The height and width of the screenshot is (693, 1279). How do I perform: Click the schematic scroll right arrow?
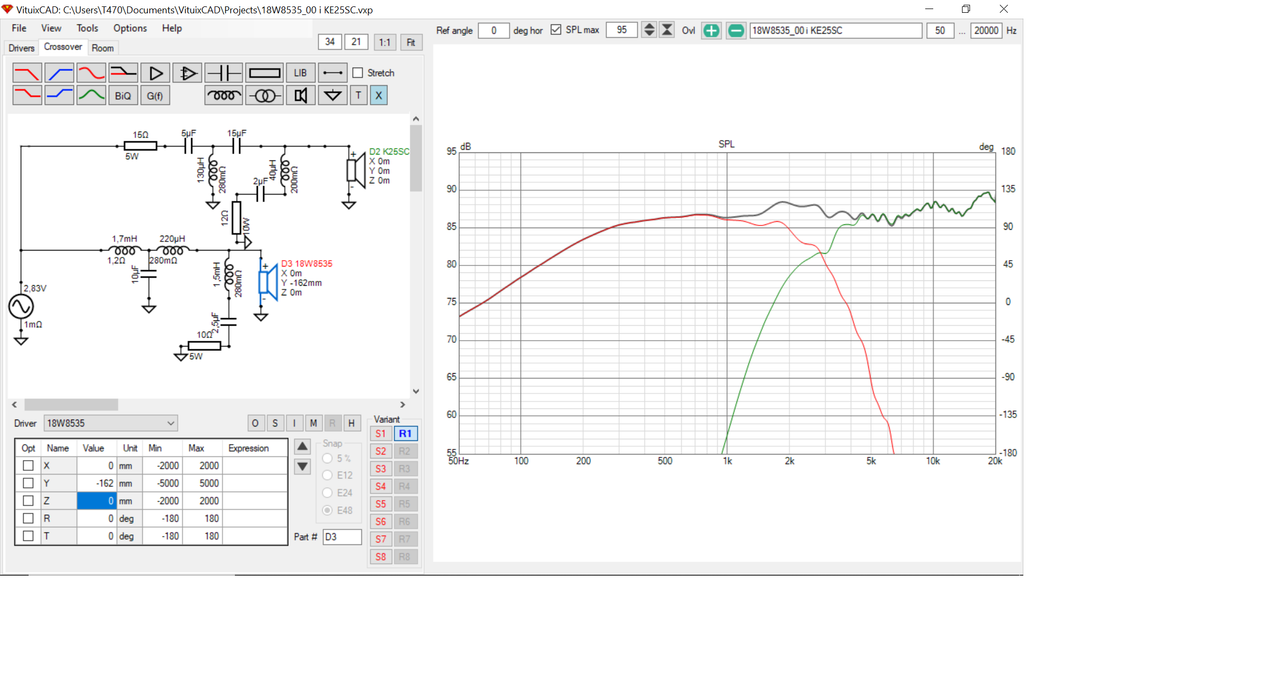click(x=402, y=404)
